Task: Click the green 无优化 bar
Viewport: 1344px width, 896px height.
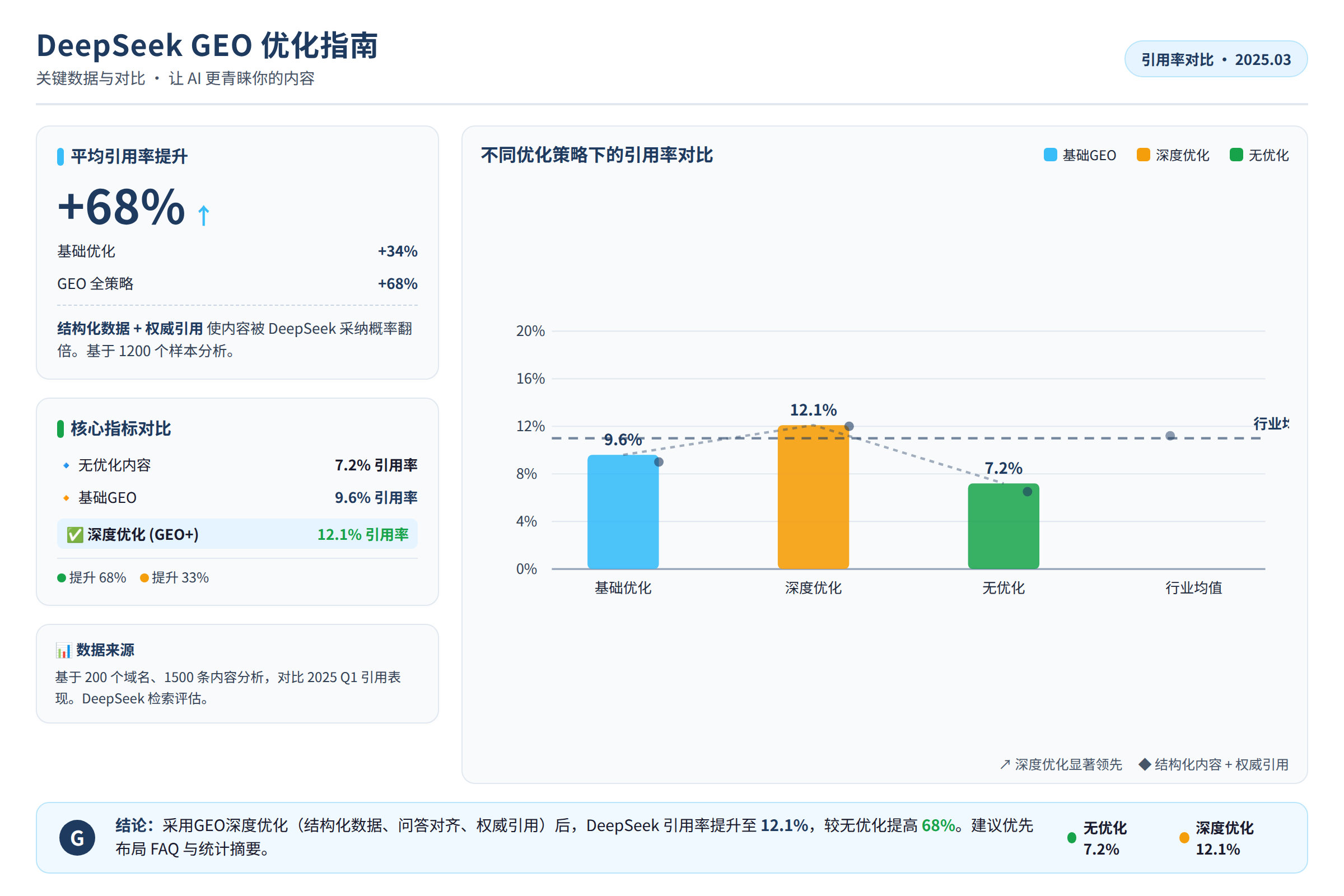Action: click(x=1004, y=526)
